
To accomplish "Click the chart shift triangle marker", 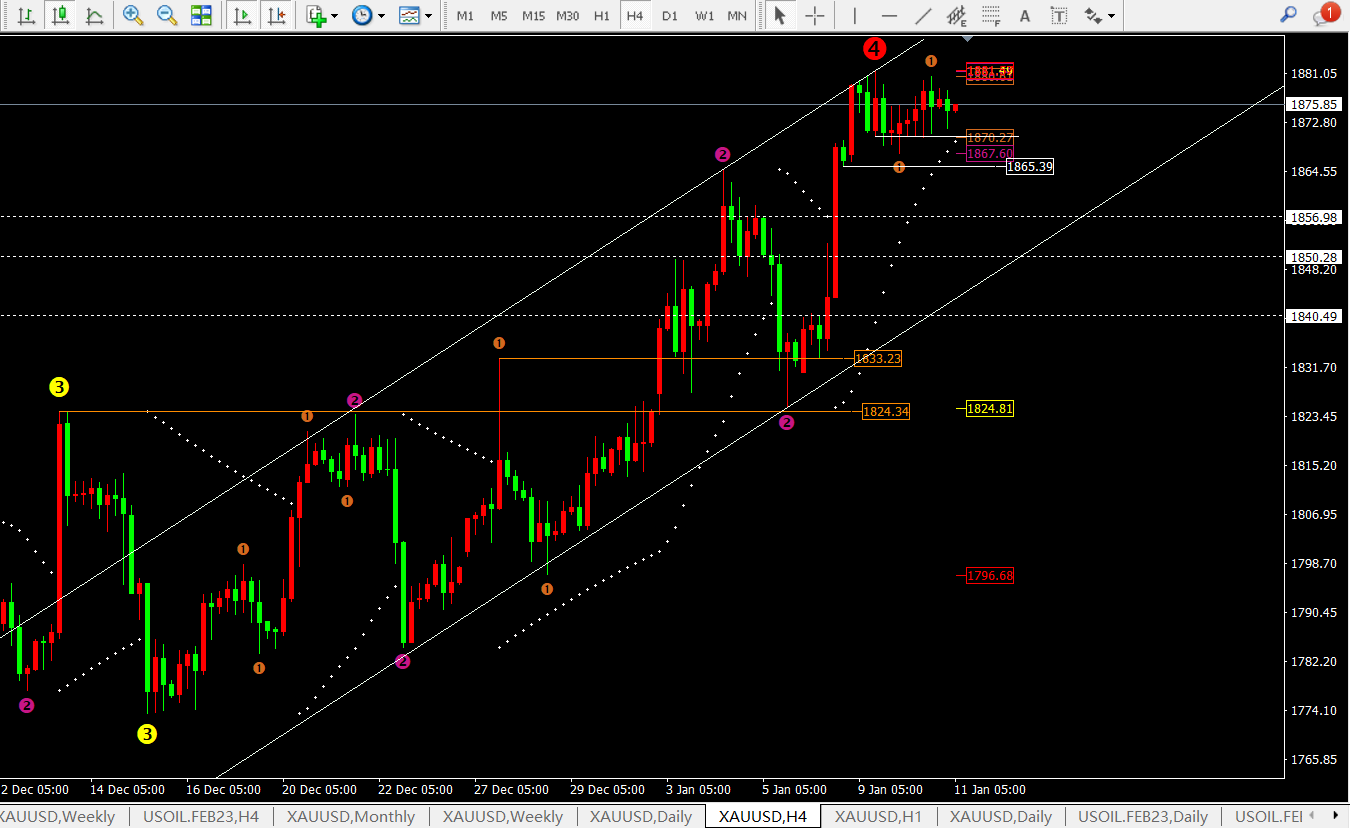I will [967, 38].
